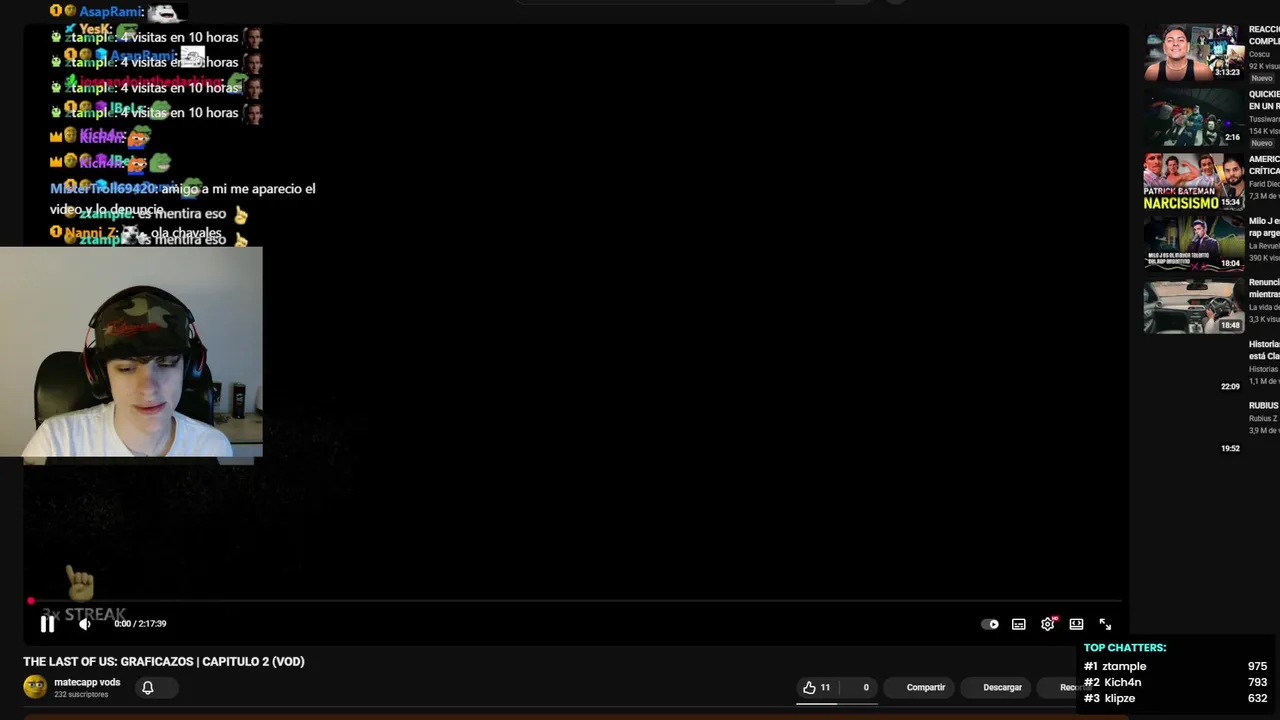
Task: Open the matecapp vods channel name
Action: 87,682
